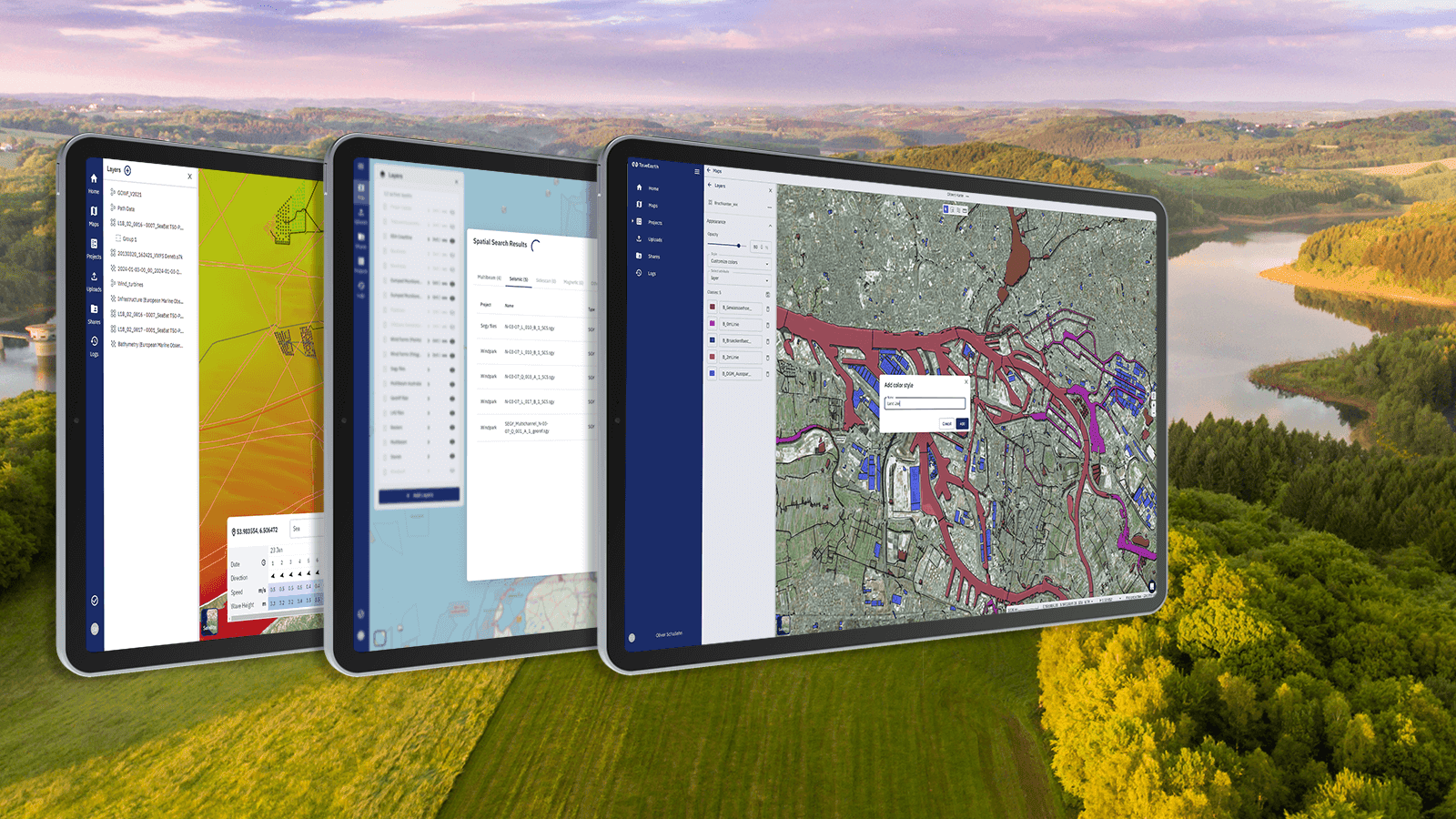Click Add in the Add color style dialog

pos(962,423)
